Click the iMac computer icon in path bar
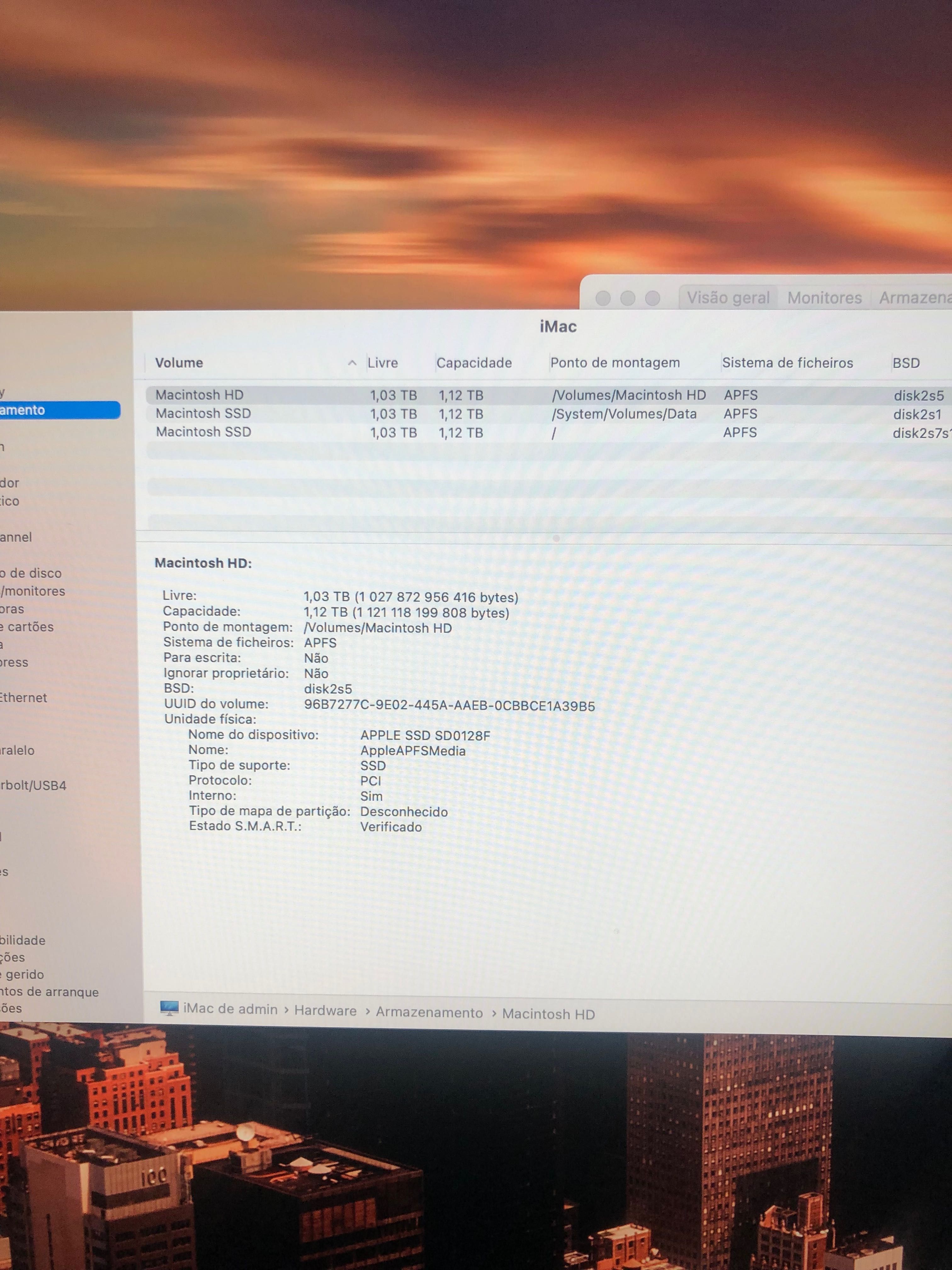Viewport: 952px width, 1270px height. coord(169,1009)
